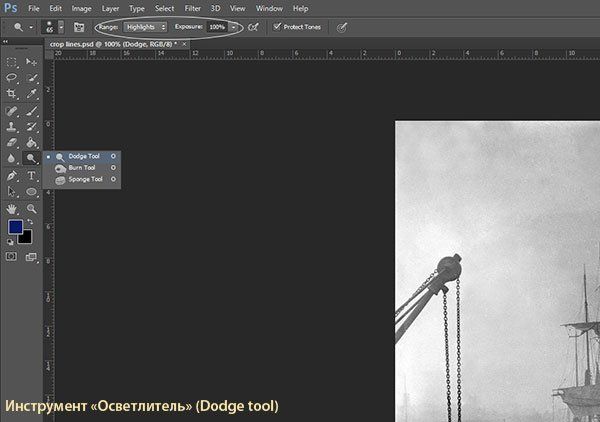Open the brush preset picker arrow
This screenshot has height=422, width=600.
(x=61, y=27)
